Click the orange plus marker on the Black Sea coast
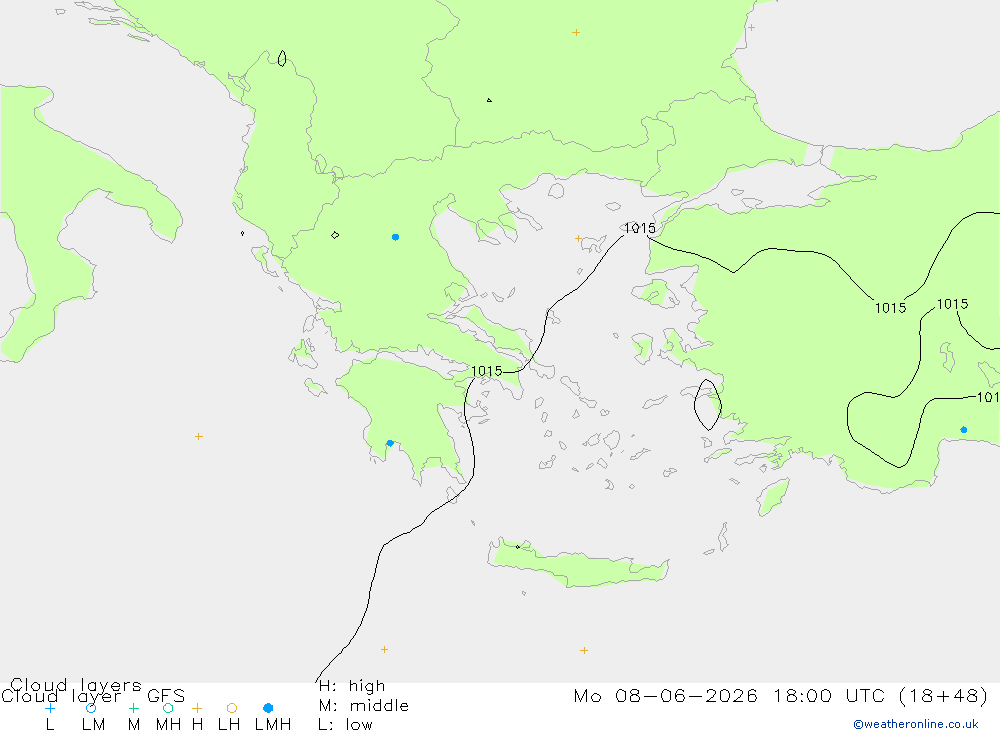This screenshot has height=733, width=1000. pos(751,27)
